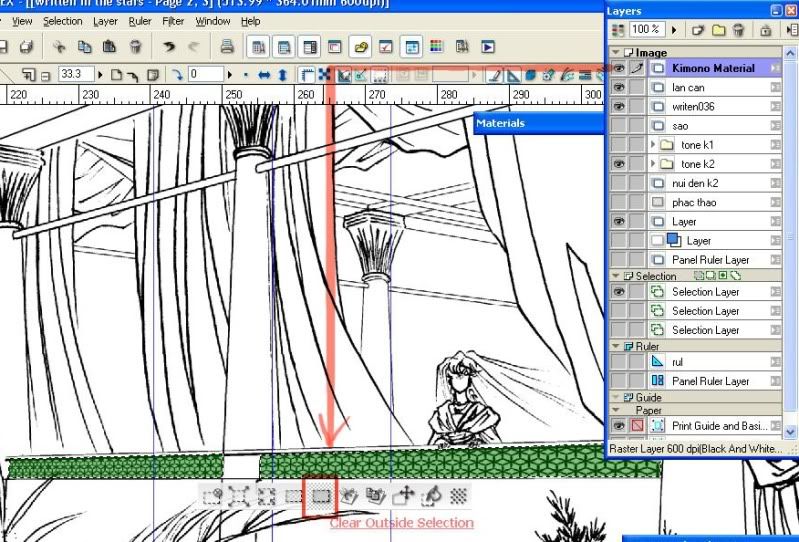Click the trash Delete icon in the main toolbar

[x=135, y=47]
